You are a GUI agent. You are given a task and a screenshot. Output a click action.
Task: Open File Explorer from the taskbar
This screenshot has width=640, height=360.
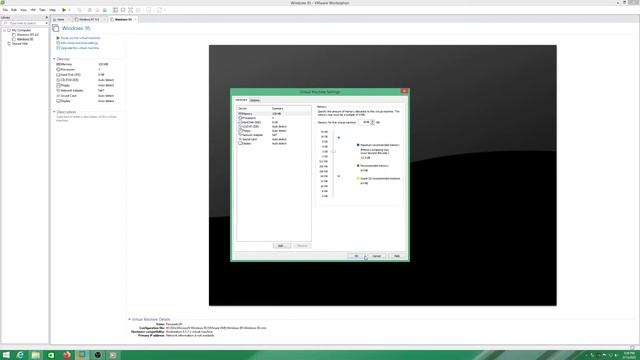(x=36, y=355)
